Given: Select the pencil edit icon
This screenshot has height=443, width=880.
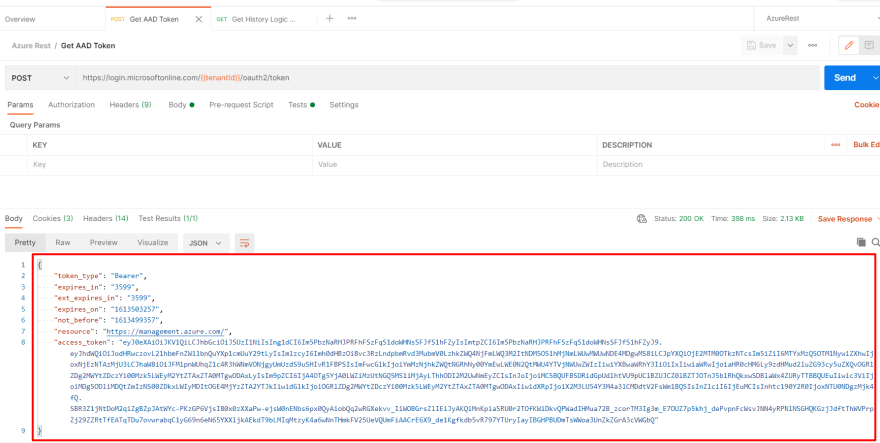Looking at the screenshot, I should pyautogui.click(x=848, y=45).
